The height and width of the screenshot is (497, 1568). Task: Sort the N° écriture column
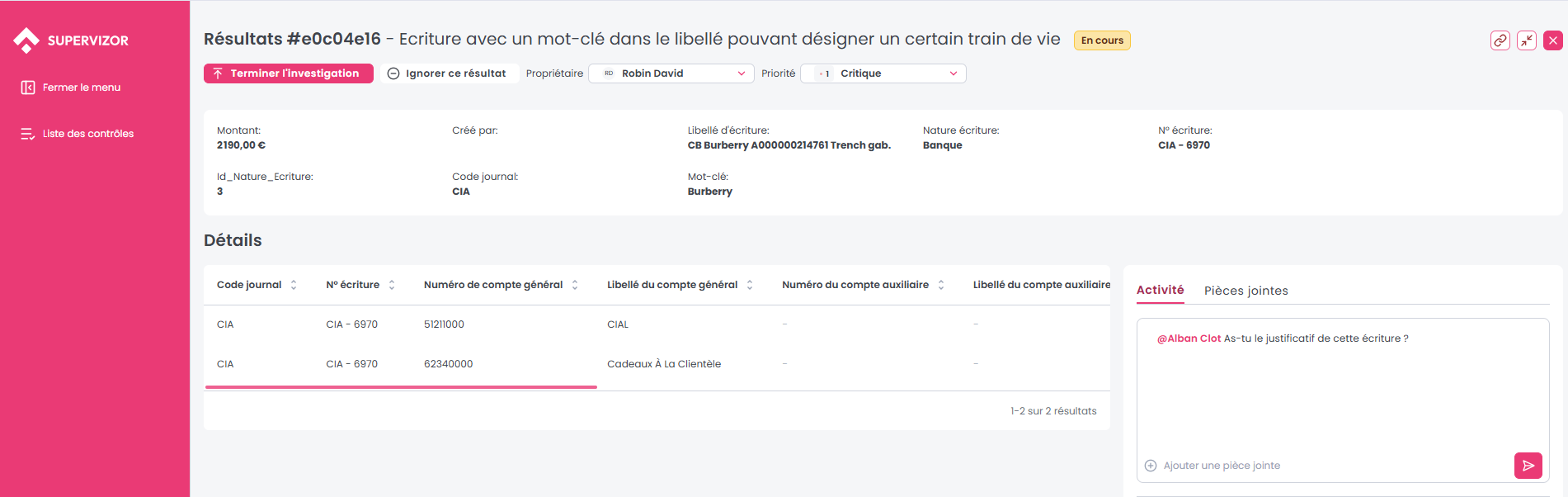point(392,285)
